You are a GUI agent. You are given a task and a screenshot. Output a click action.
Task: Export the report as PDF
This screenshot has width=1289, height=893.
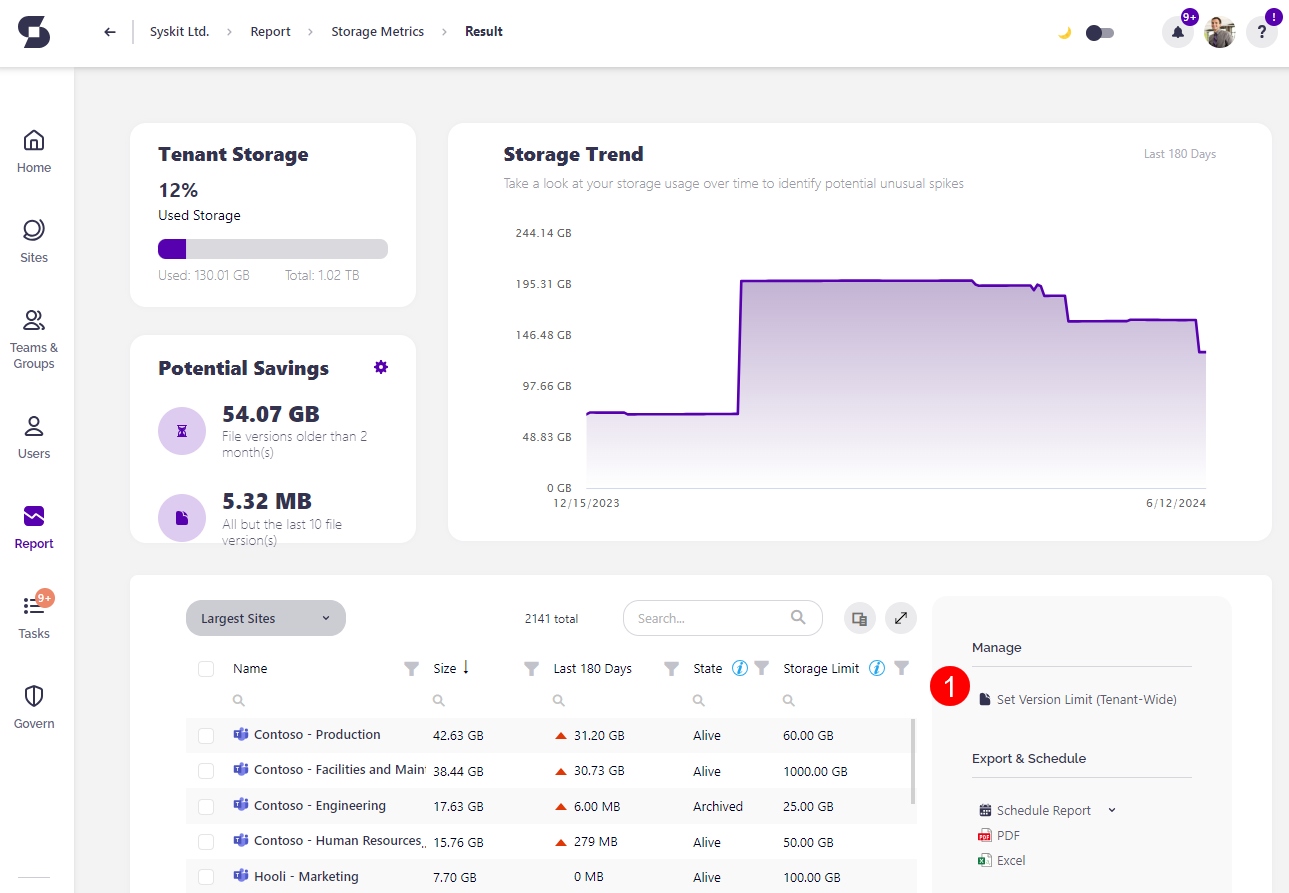pyautogui.click(x=1006, y=835)
